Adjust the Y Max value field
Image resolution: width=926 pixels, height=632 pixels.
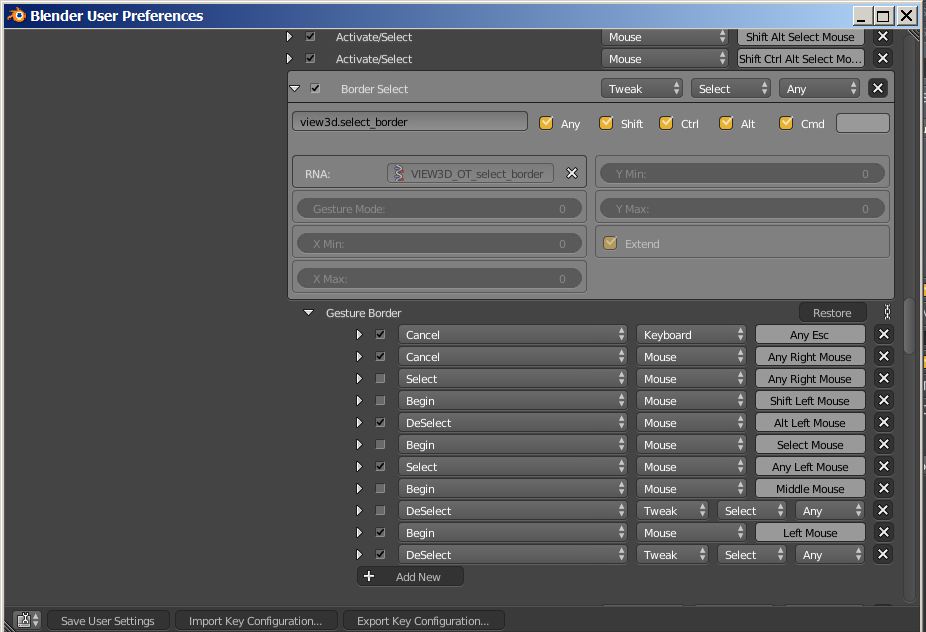(742, 209)
